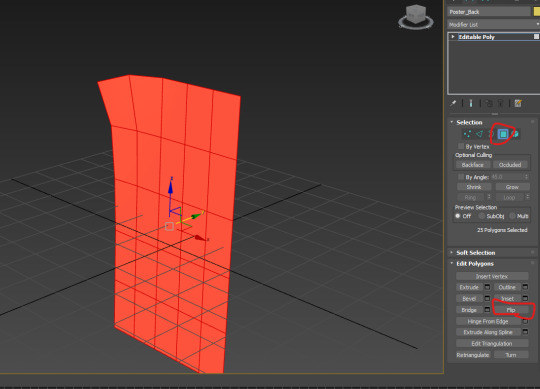The image size is (540, 389).
Task: Click the Shrink selection button
Action: point(474,187)
